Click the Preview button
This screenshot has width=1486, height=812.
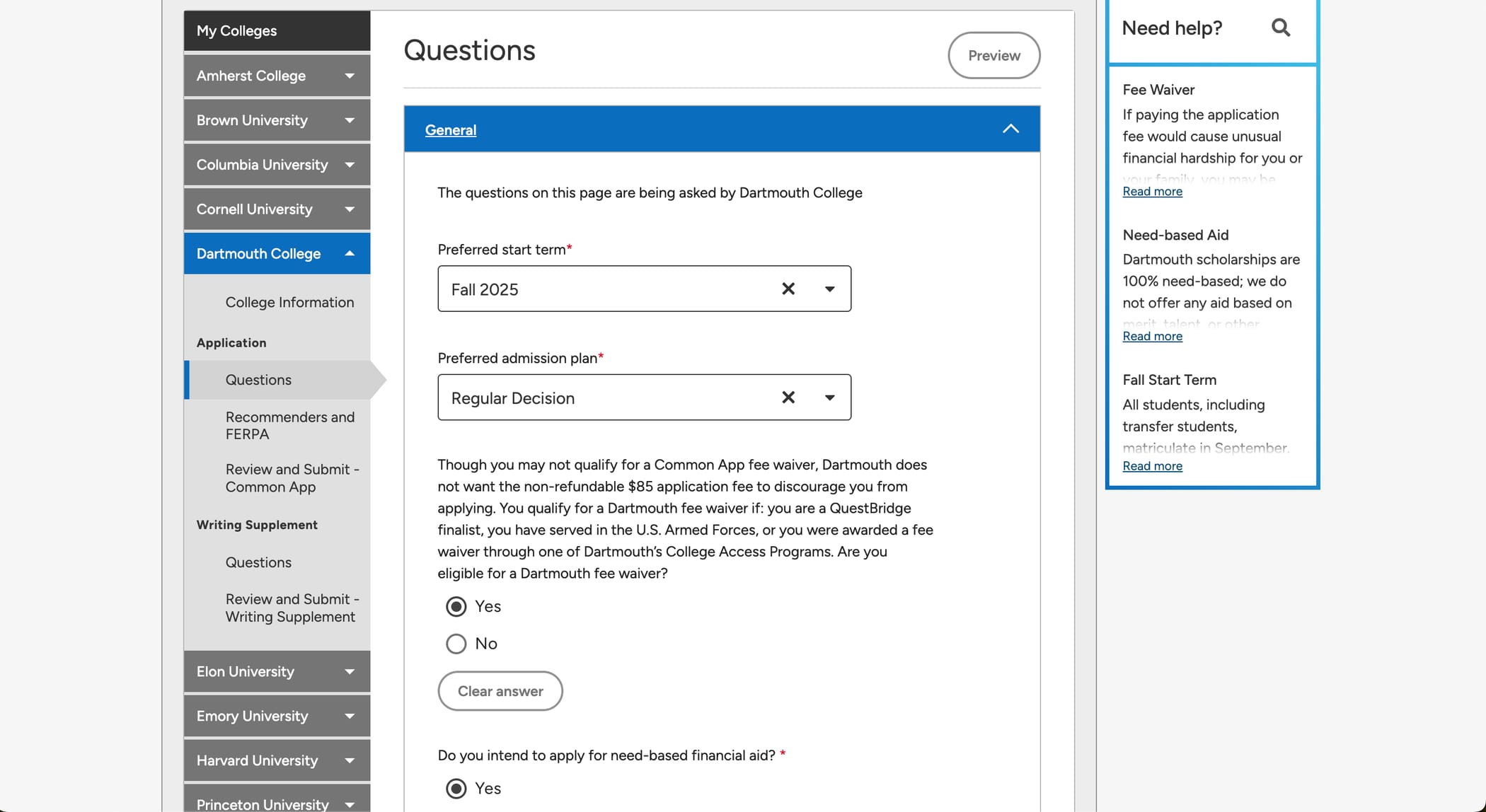pyautogui.click(x=993, y=55)
